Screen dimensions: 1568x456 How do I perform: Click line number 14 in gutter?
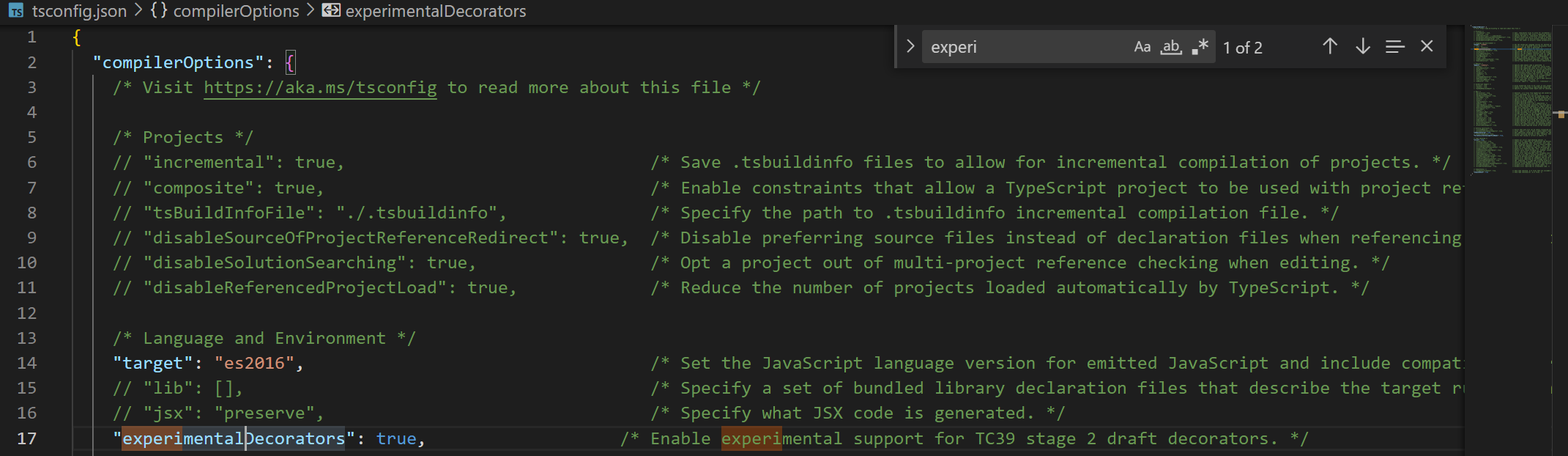coord(27,363)
